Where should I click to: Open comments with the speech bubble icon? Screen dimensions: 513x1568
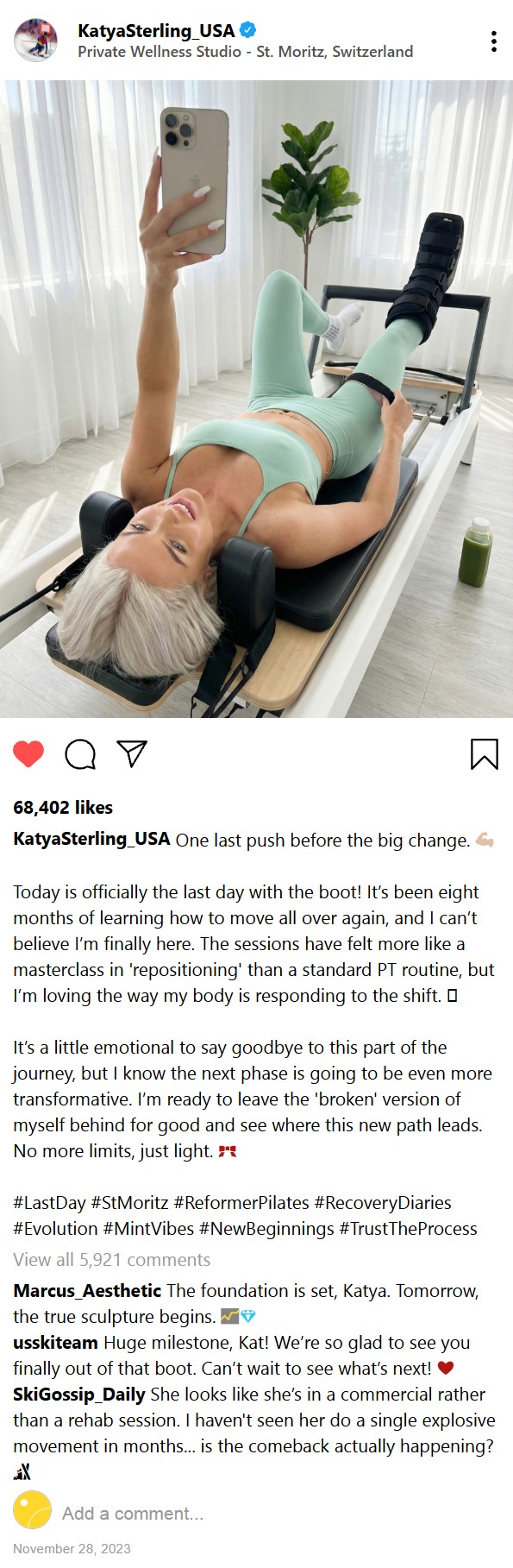pyautogui.click(x=80, y=754)
